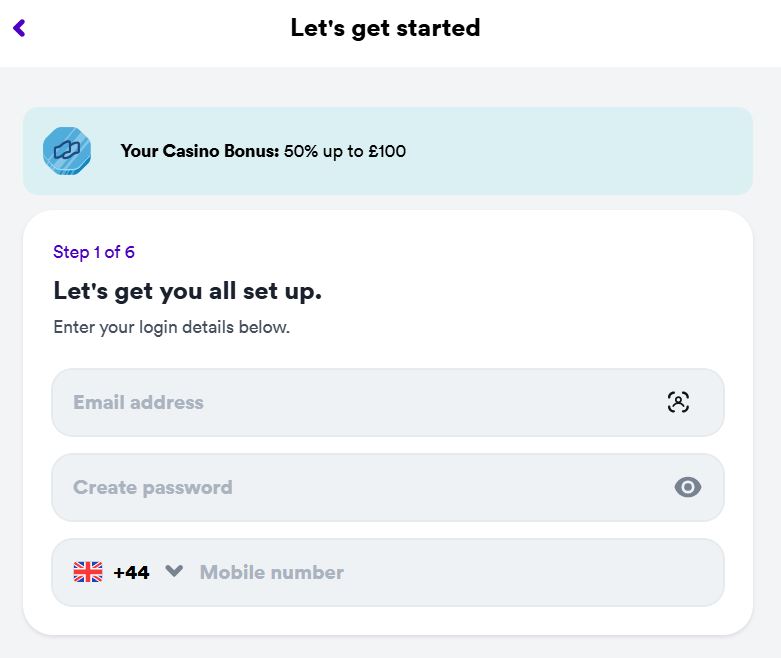Click the "50% up to £100" offer text
This screenshot has width=781, height=658.
(x=345, y=151)
